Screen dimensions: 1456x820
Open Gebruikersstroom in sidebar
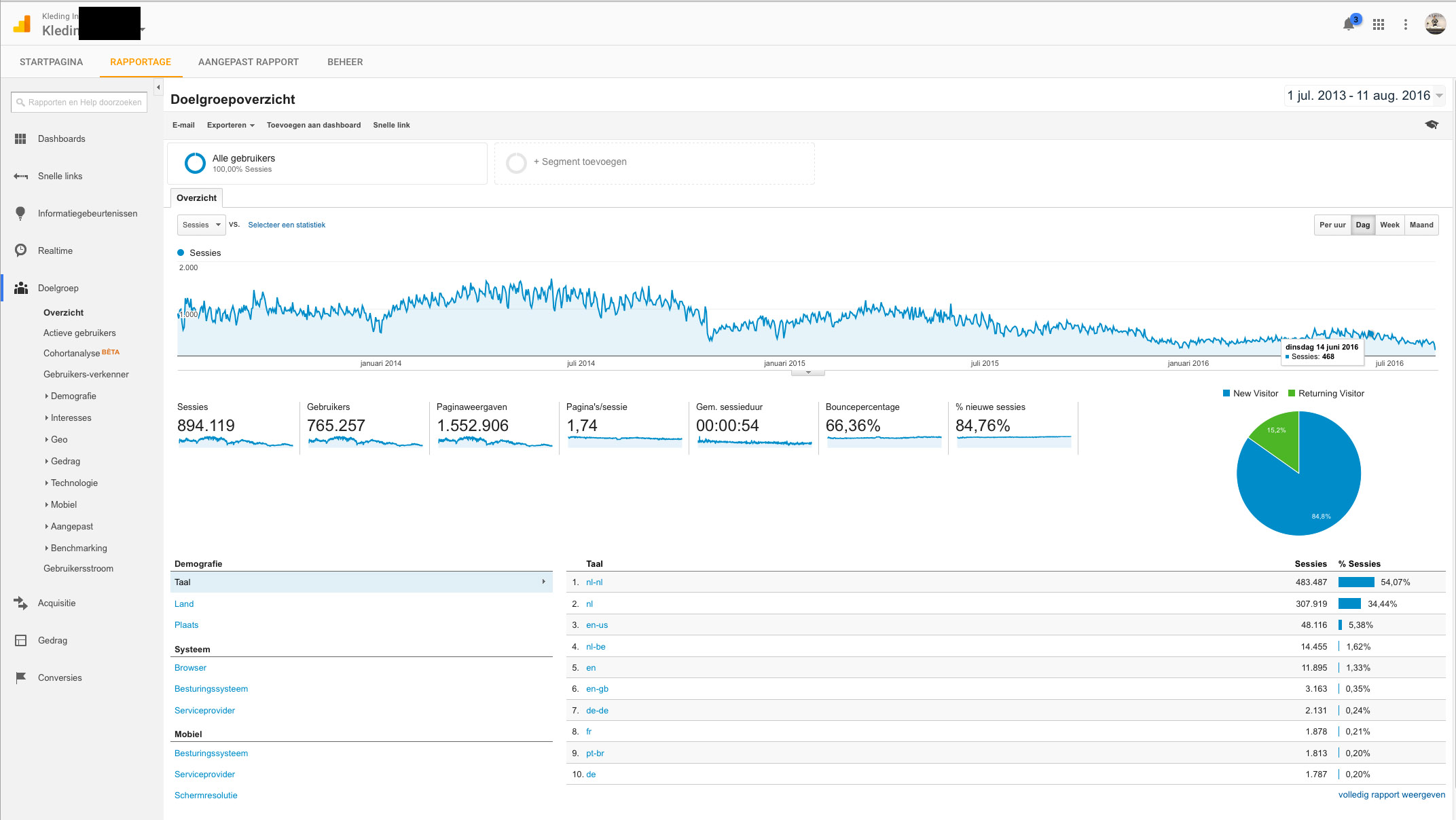pos(78,568)
